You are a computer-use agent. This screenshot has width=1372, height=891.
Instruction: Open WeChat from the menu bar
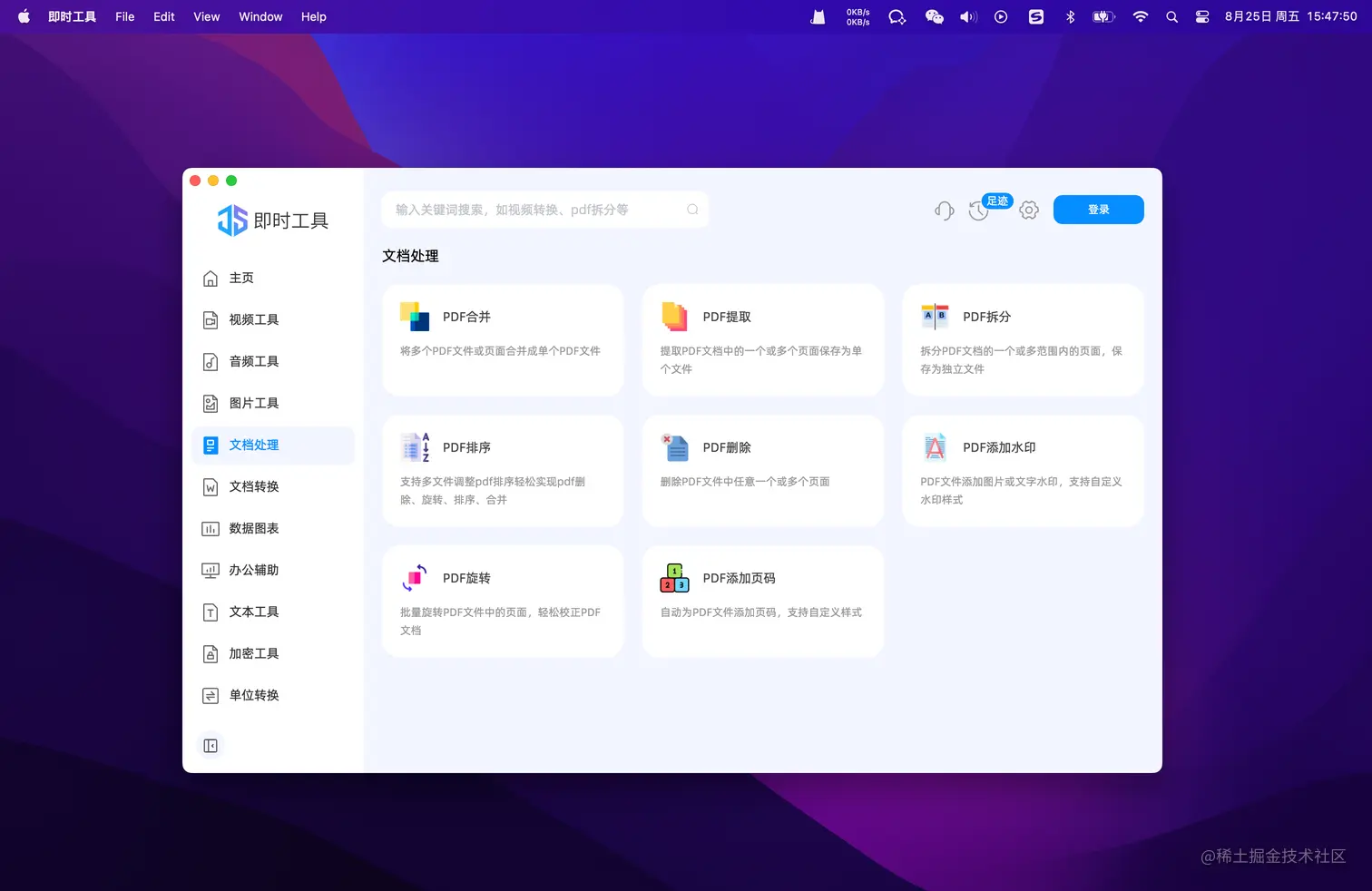pos(934,16)
